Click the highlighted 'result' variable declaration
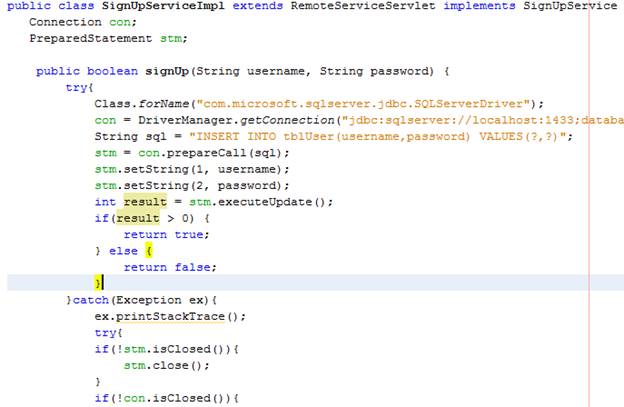 point(145,202)
